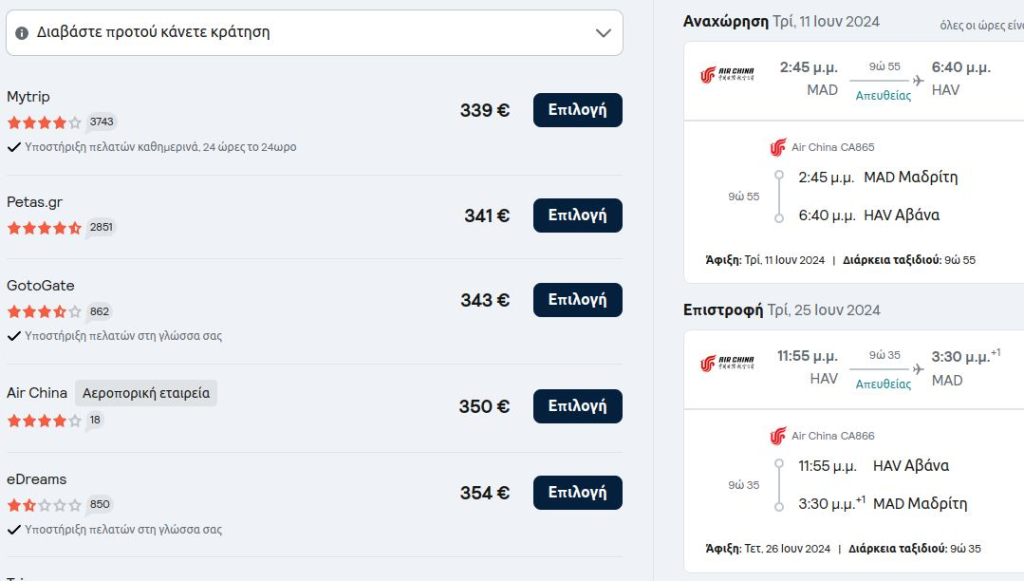Image resolution: width=1024 pixels, height=581 pixels.
Task: Expand the 'Διαβάστε προτού κάνετε κράτηση' chevron
Action: [603, 33]
